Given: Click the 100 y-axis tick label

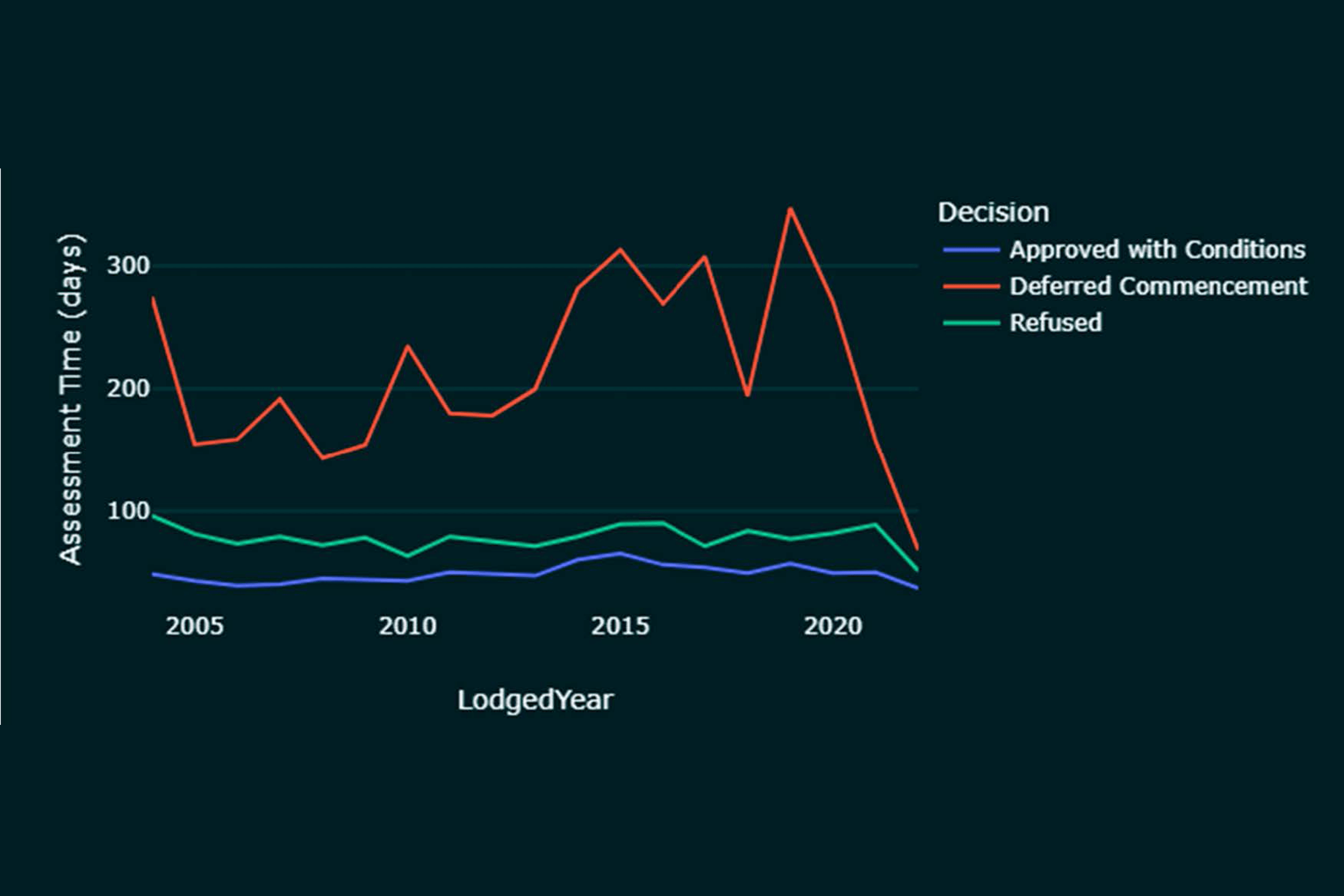Looking at the screenshot, I should pyautogui.click(x=128, y=511).
